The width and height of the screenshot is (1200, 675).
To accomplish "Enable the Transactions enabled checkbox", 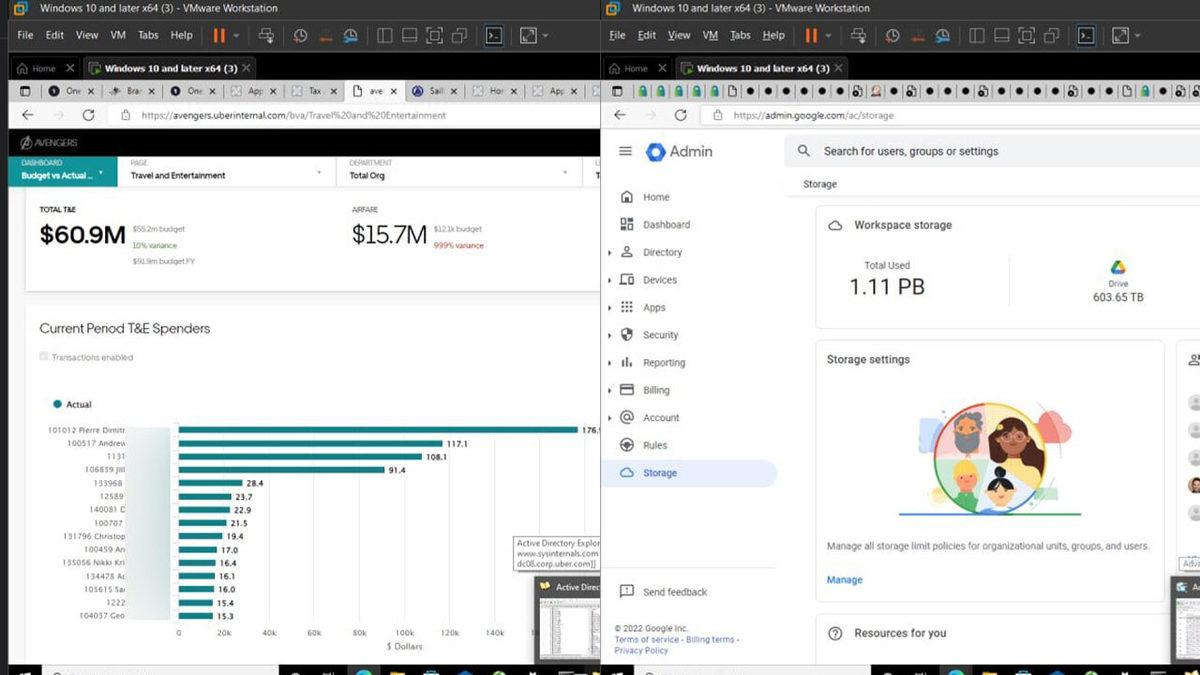I will coord(44,357).
